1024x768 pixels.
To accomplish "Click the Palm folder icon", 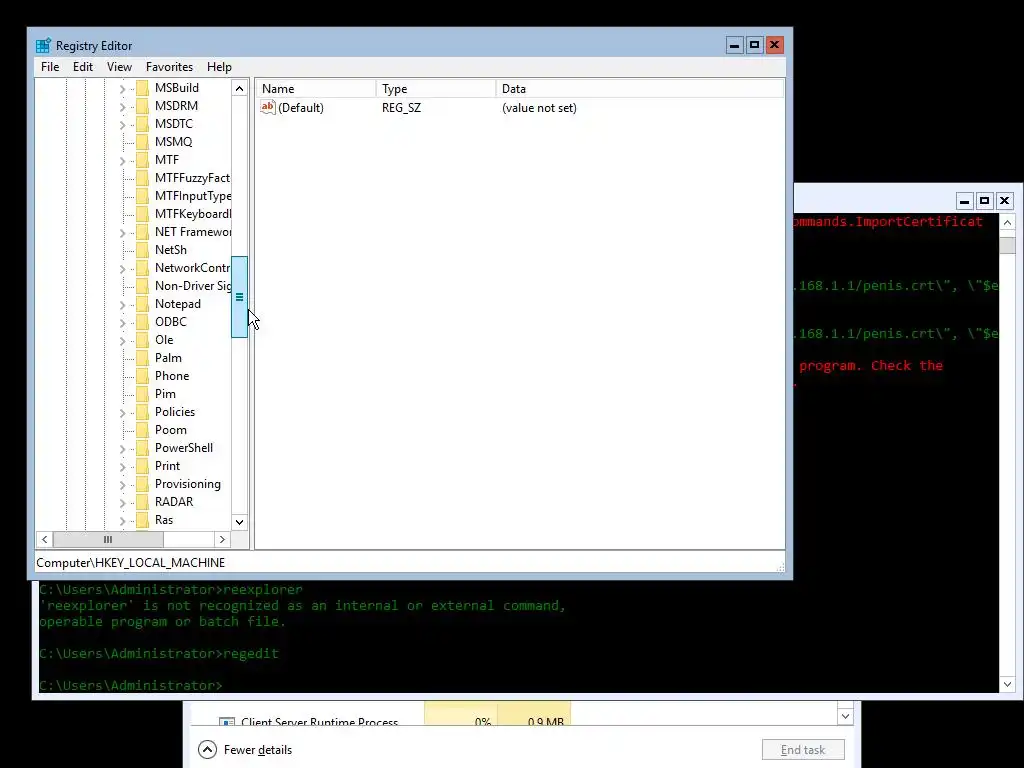I will coord(142,358).
